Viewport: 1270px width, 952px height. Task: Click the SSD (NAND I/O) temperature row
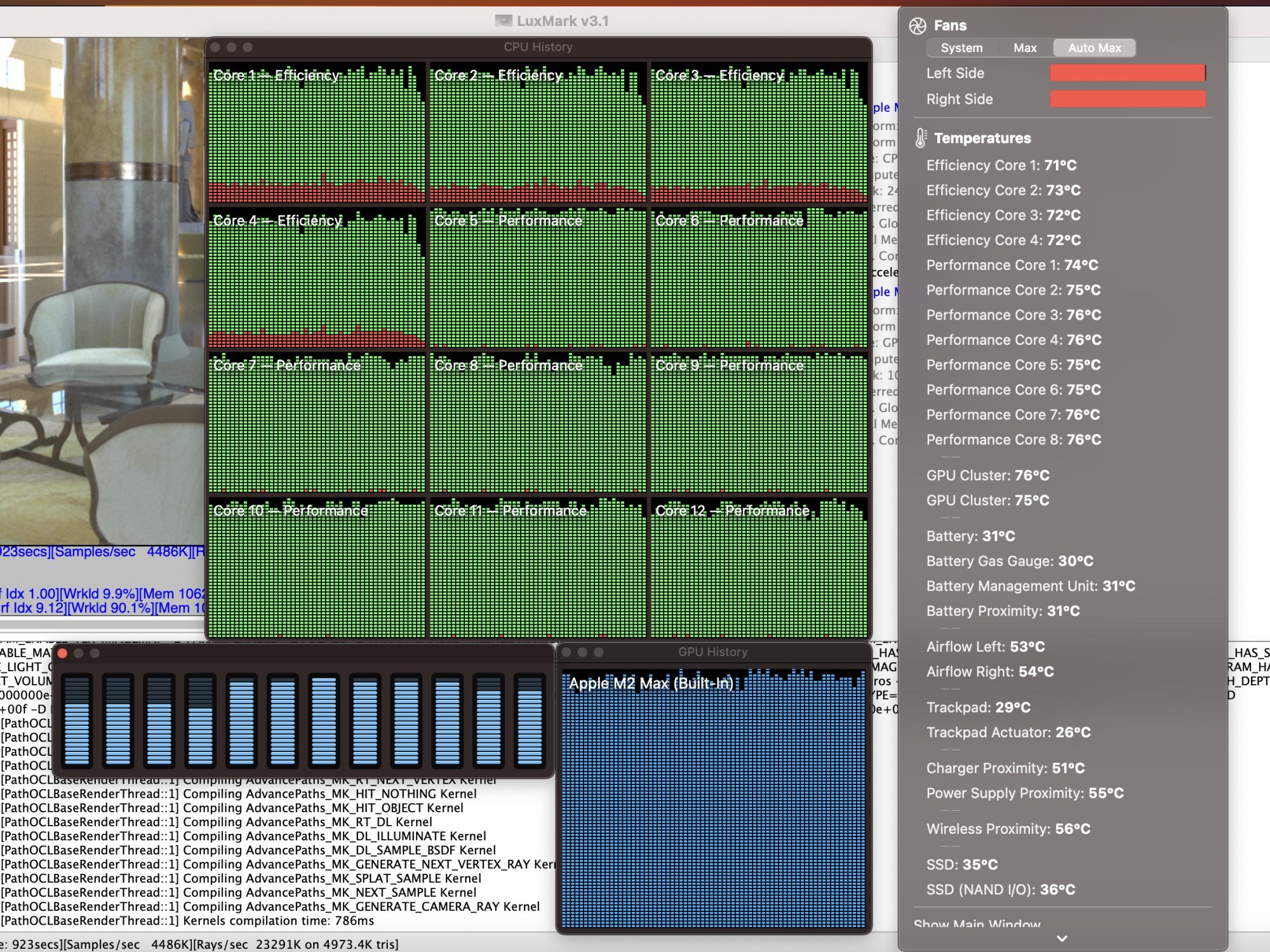tap(1000, 889)
